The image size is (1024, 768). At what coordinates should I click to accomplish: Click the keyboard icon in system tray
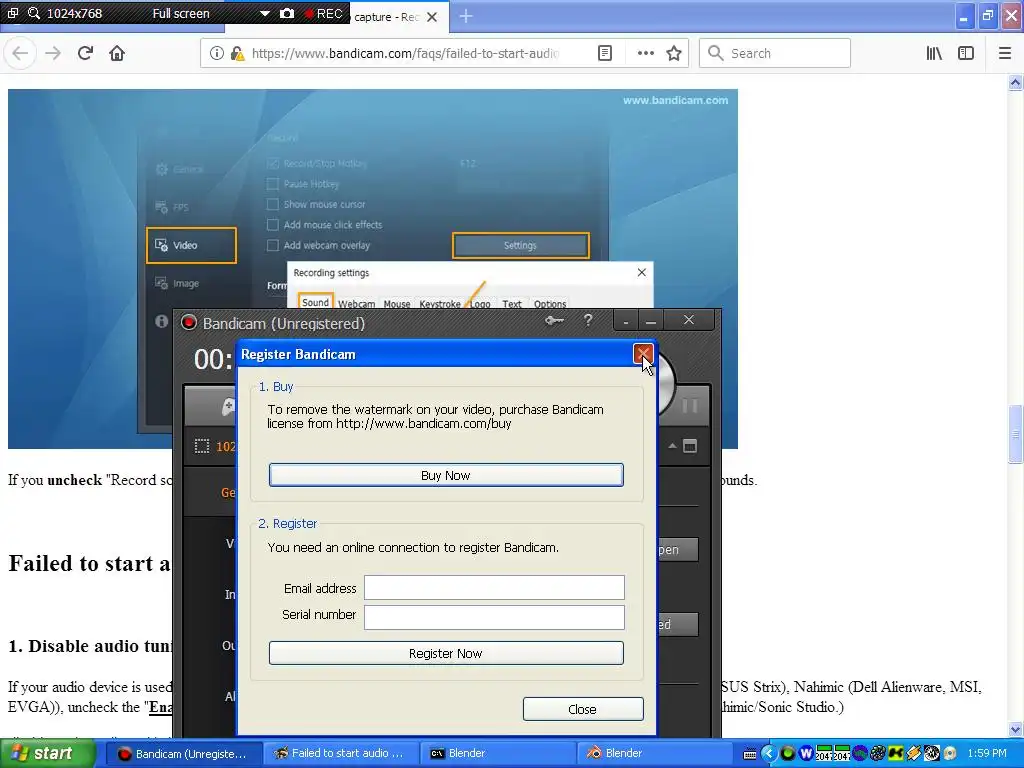[750, 754]
